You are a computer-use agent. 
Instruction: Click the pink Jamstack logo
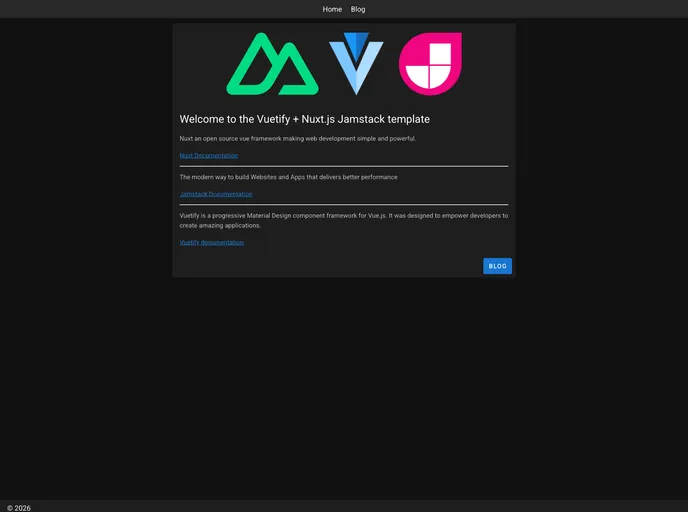(430, 64)
